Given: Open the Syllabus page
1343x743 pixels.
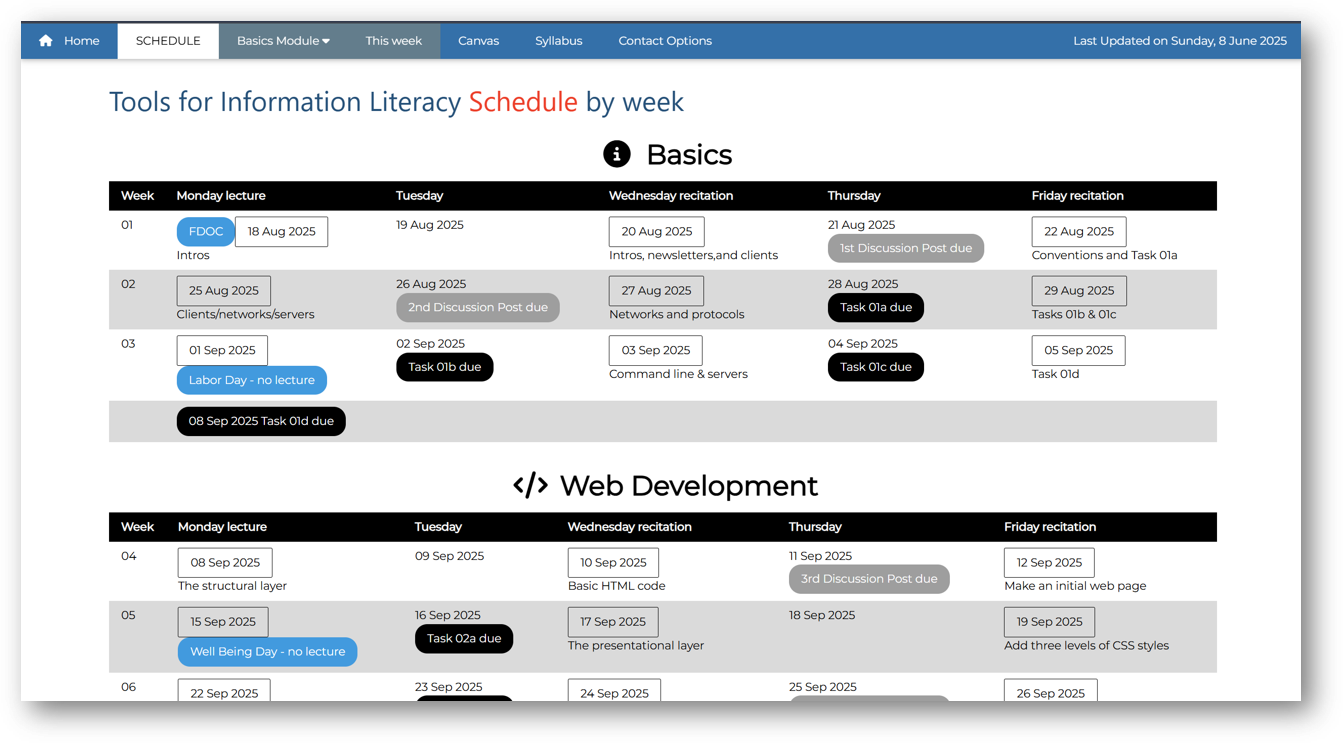Looking at the screenshot, I should coord(558,40).
